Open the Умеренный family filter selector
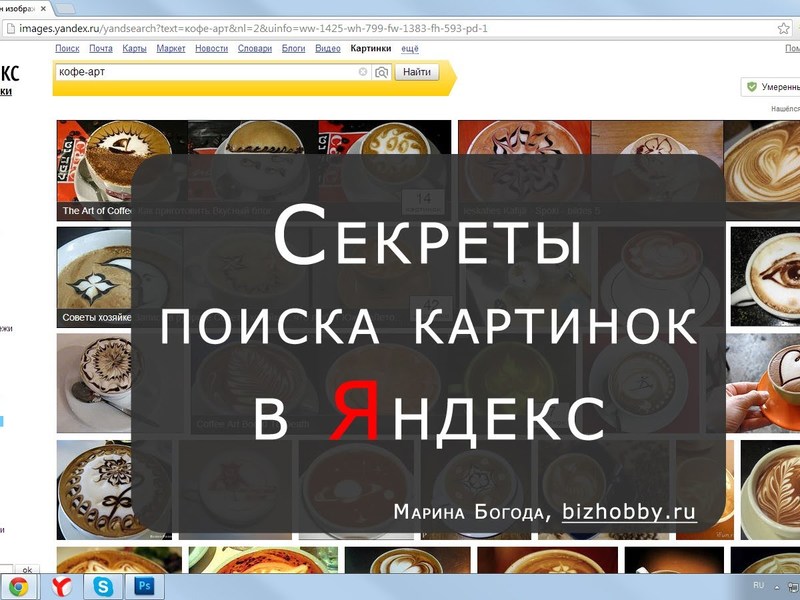This screenshot has width=800, height=600. coord(771,87)
